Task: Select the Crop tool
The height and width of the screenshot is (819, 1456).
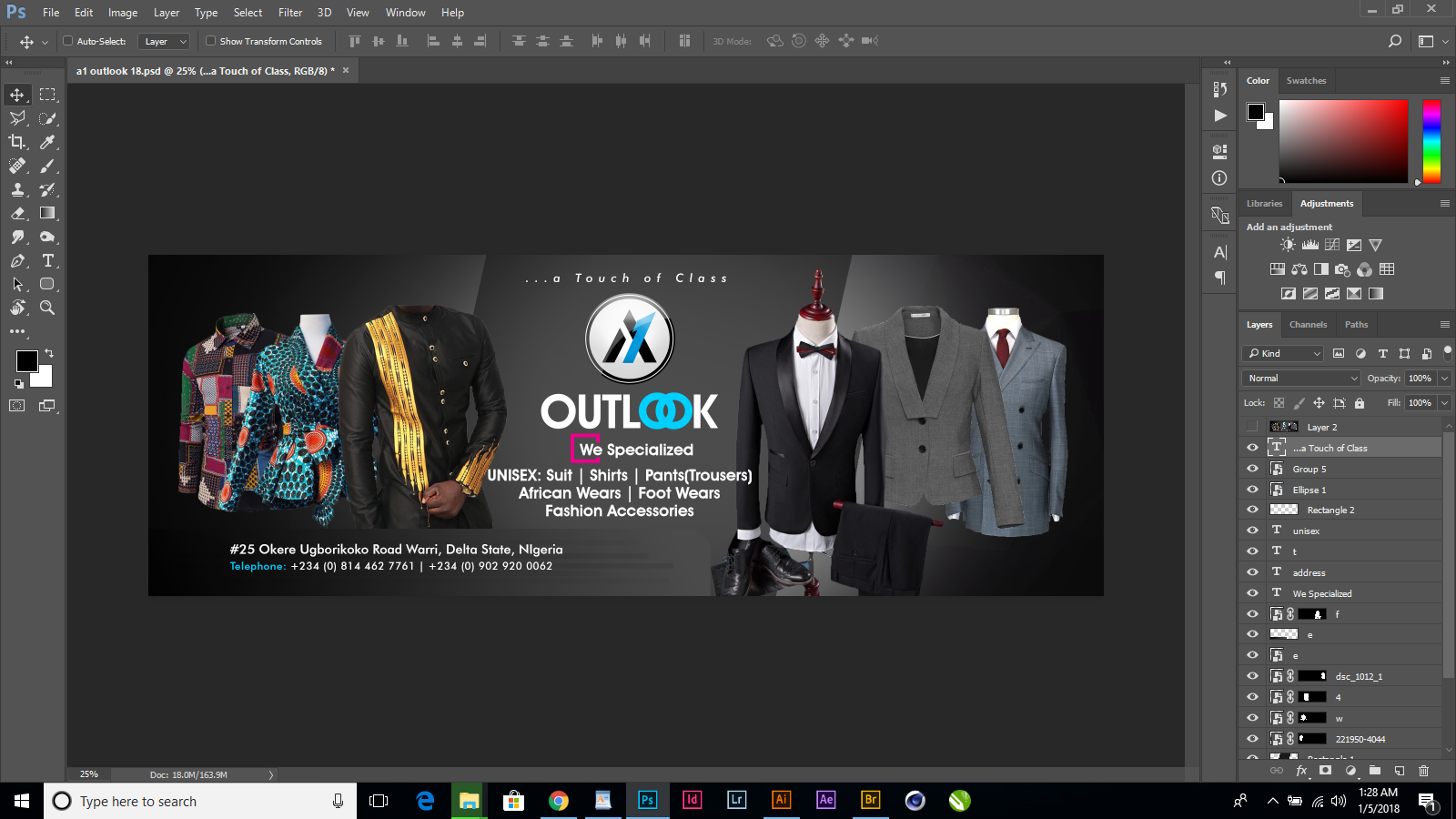Action: pos(18,142)
